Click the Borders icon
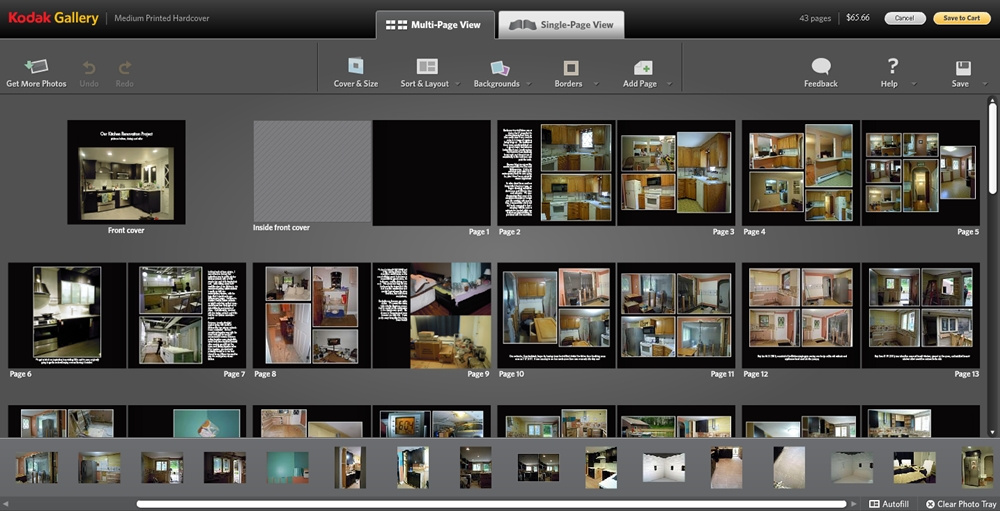1000x511 pixels. (x=570, y=67)
